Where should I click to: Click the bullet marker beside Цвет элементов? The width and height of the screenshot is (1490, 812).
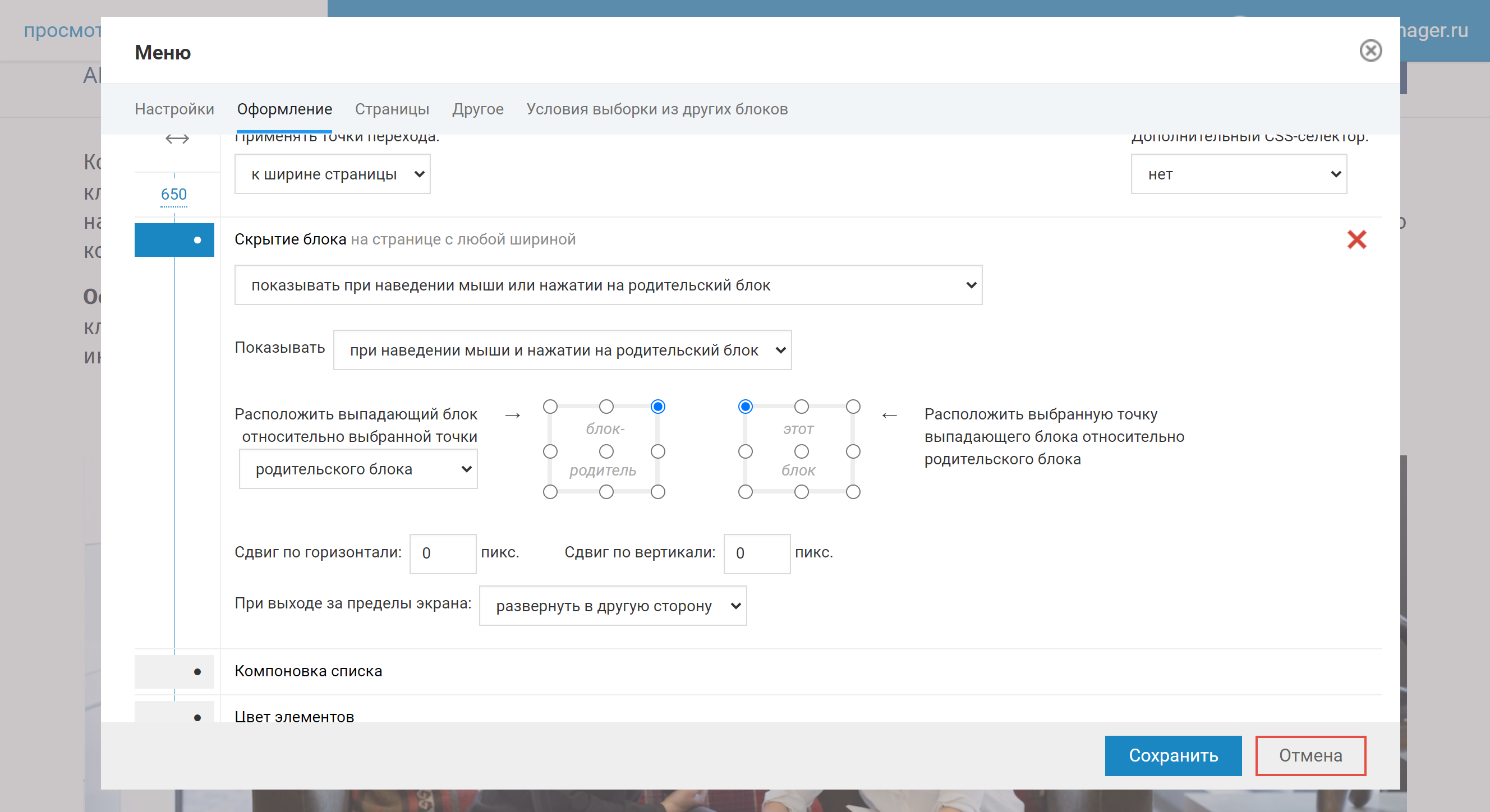[197, 717]
